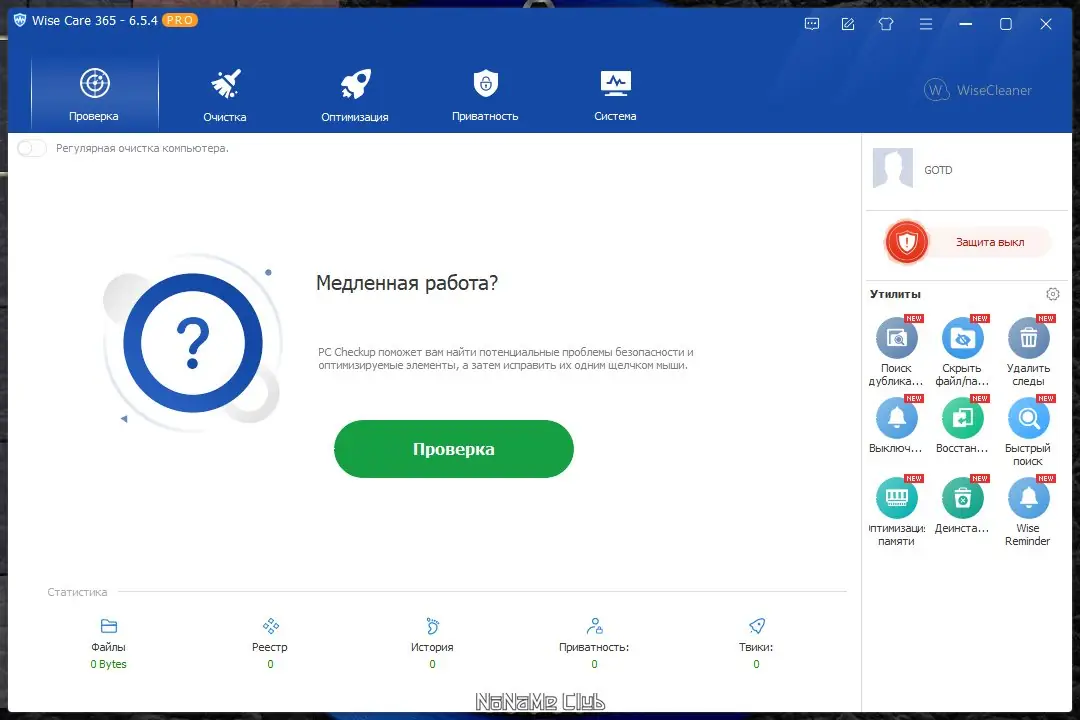1080x720 pixels.
Task: Launch the Восстановление data recovery tool
Action: pyautogui.click(x=961, y=420)
